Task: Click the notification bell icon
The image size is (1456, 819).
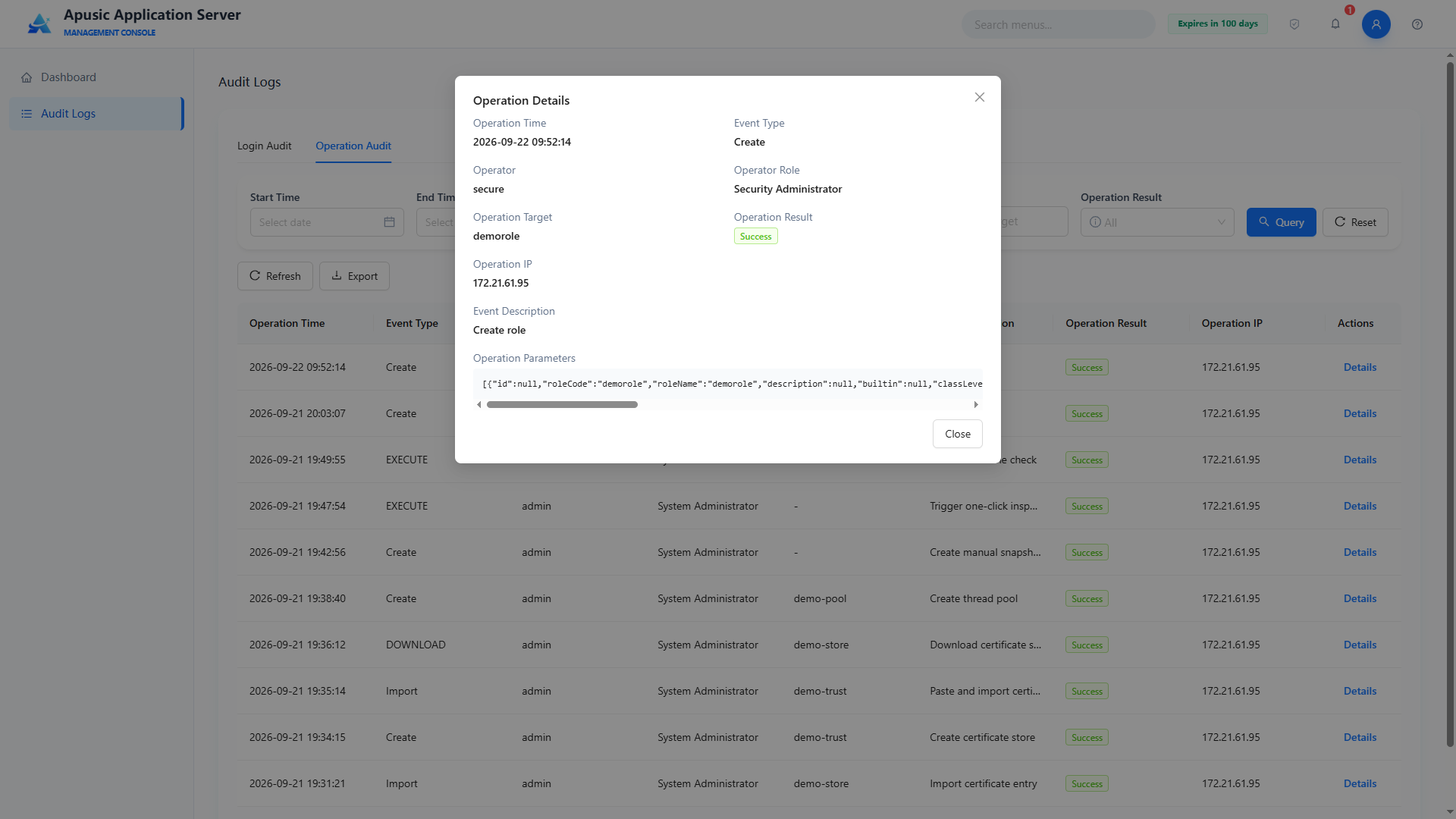Action: tap(1335, 24)
